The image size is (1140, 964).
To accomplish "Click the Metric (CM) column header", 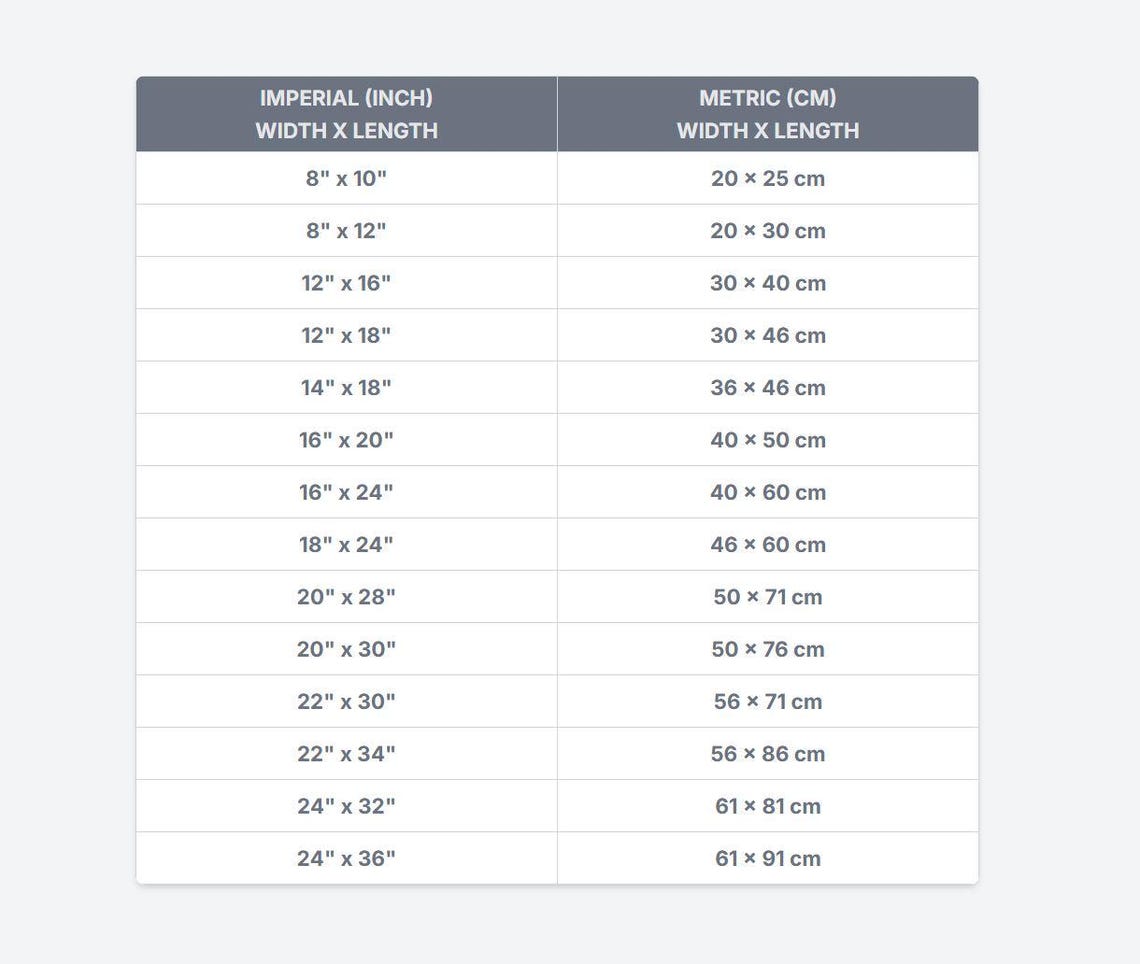I will (x=768, y=114).
